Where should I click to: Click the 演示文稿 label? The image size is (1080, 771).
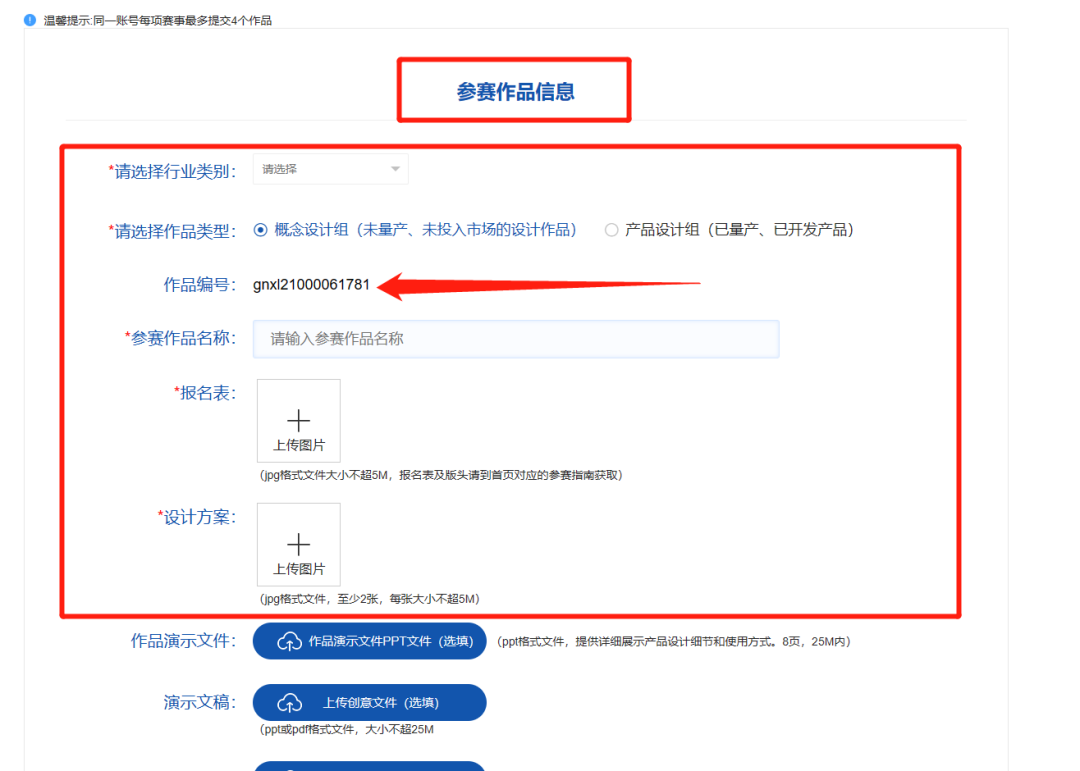coord(200,703)
